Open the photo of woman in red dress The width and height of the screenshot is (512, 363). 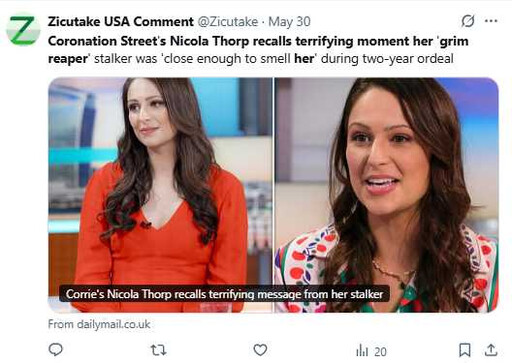(x=160, y=195)
